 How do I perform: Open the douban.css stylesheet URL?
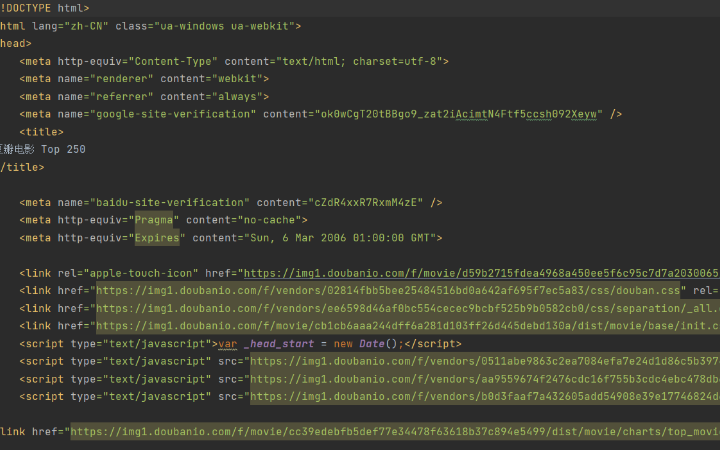pos(388,291)
